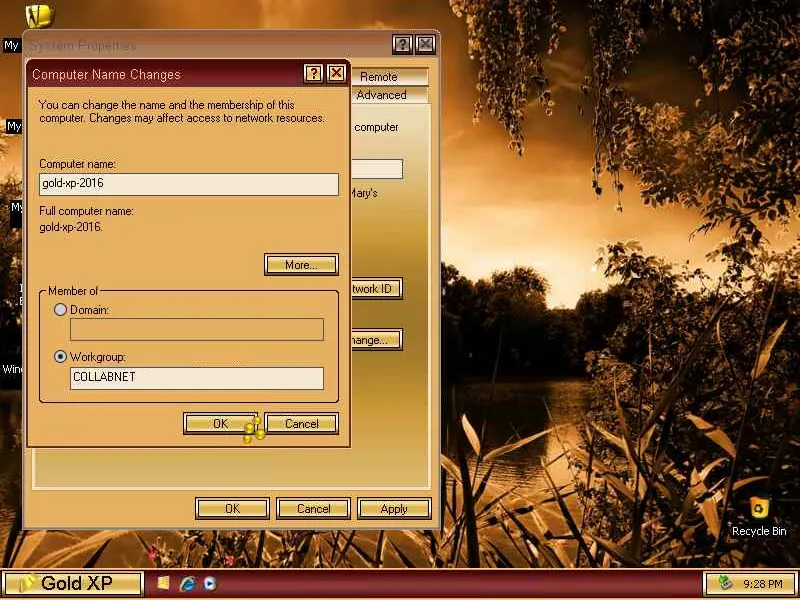This screenshot has height=600, width=800.
Task: Open the More... options button
Action: (301, 265)
